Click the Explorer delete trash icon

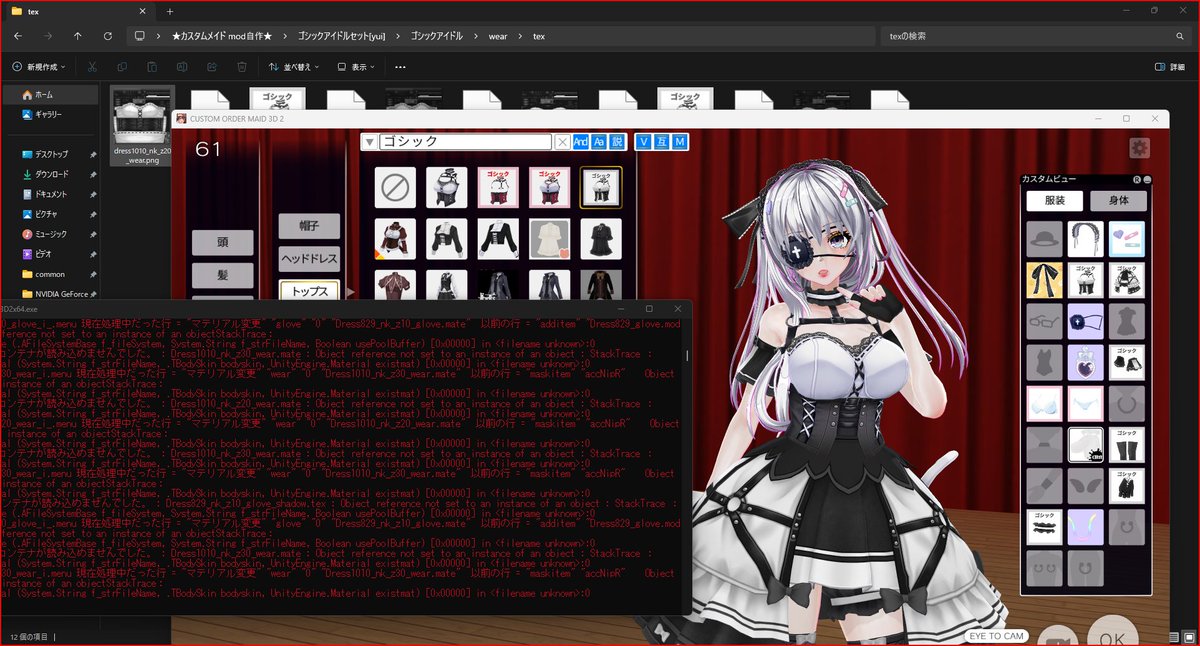242,67
